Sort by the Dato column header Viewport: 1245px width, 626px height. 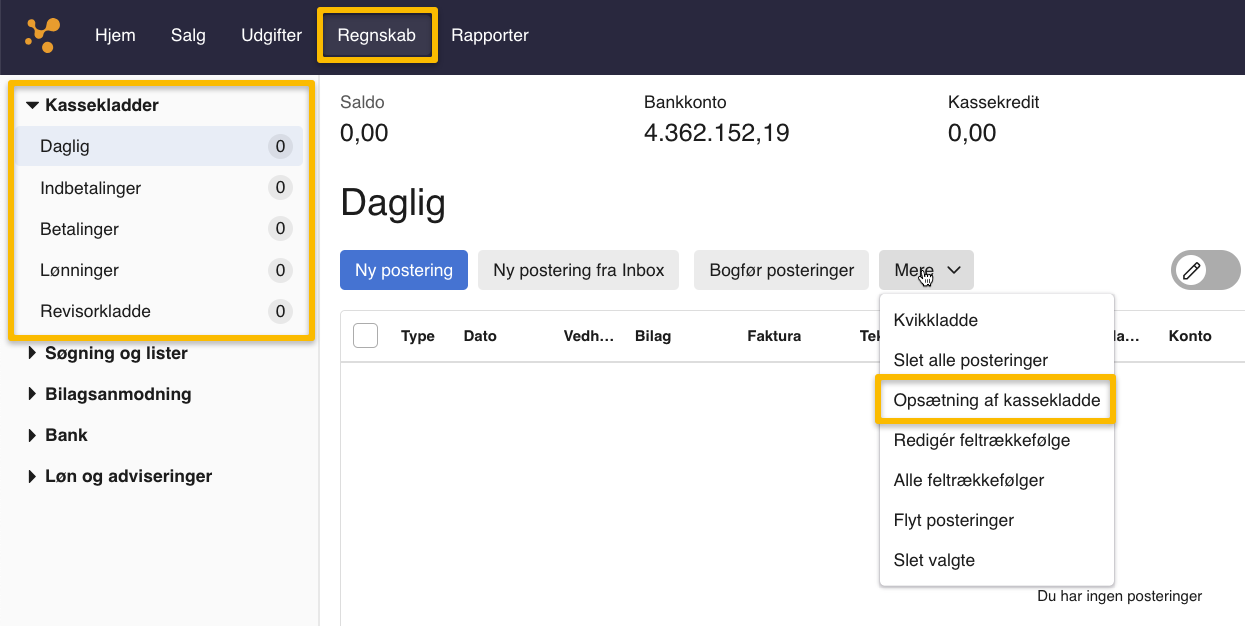(480, 336)
